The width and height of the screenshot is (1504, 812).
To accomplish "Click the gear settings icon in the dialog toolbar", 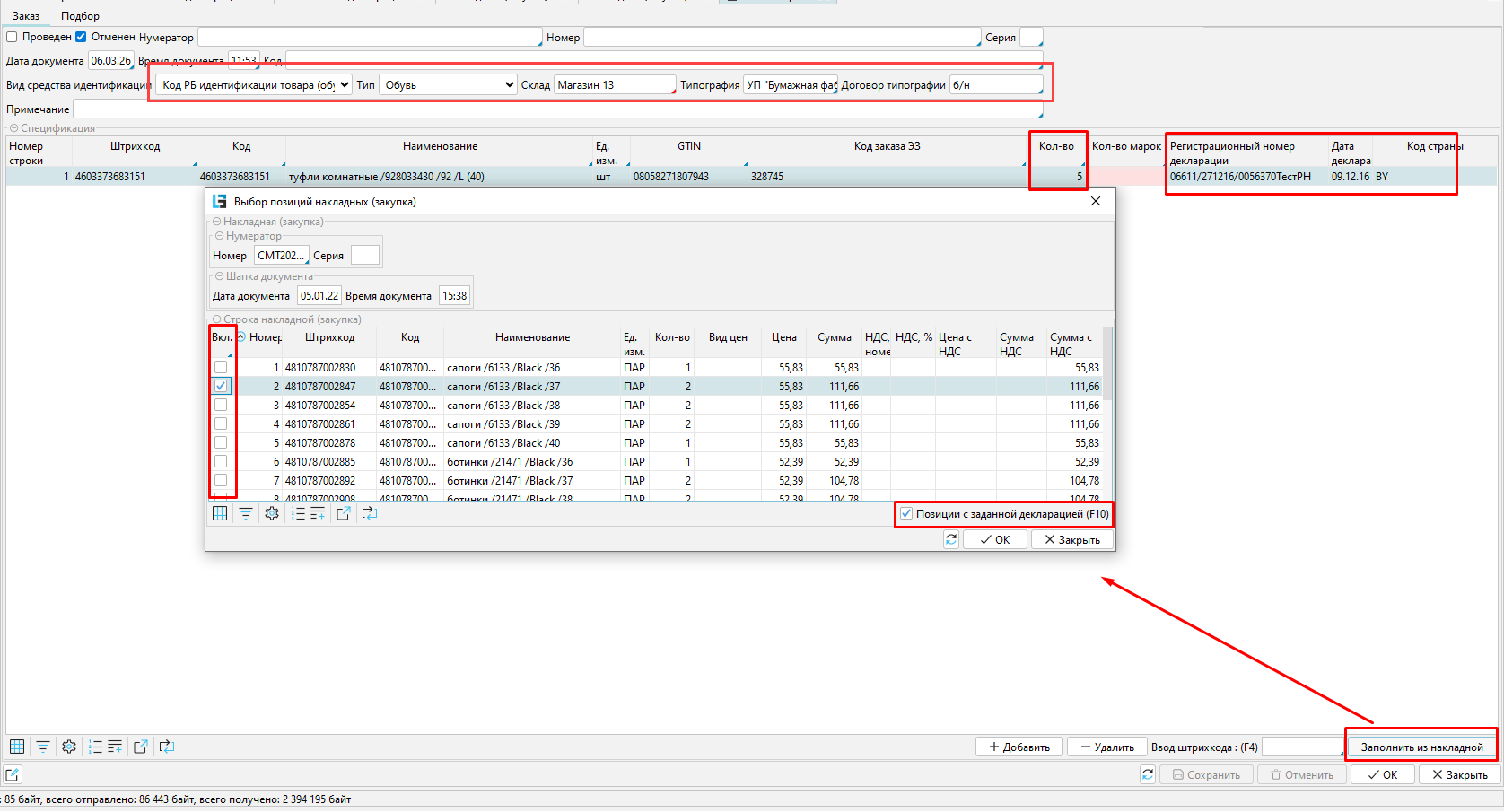I will tap(272, 513).
